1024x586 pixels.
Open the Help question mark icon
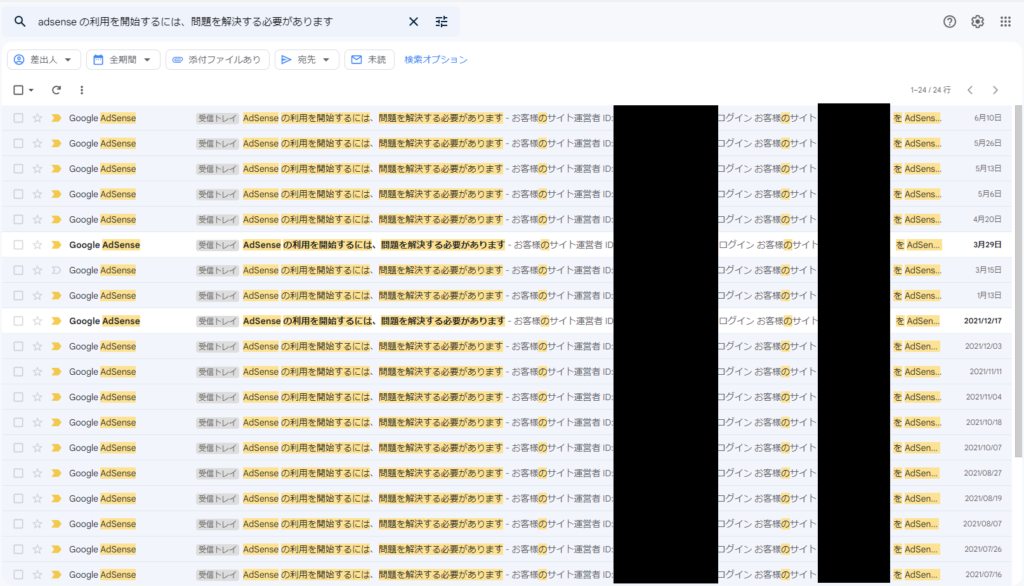[x=950, y=22]
